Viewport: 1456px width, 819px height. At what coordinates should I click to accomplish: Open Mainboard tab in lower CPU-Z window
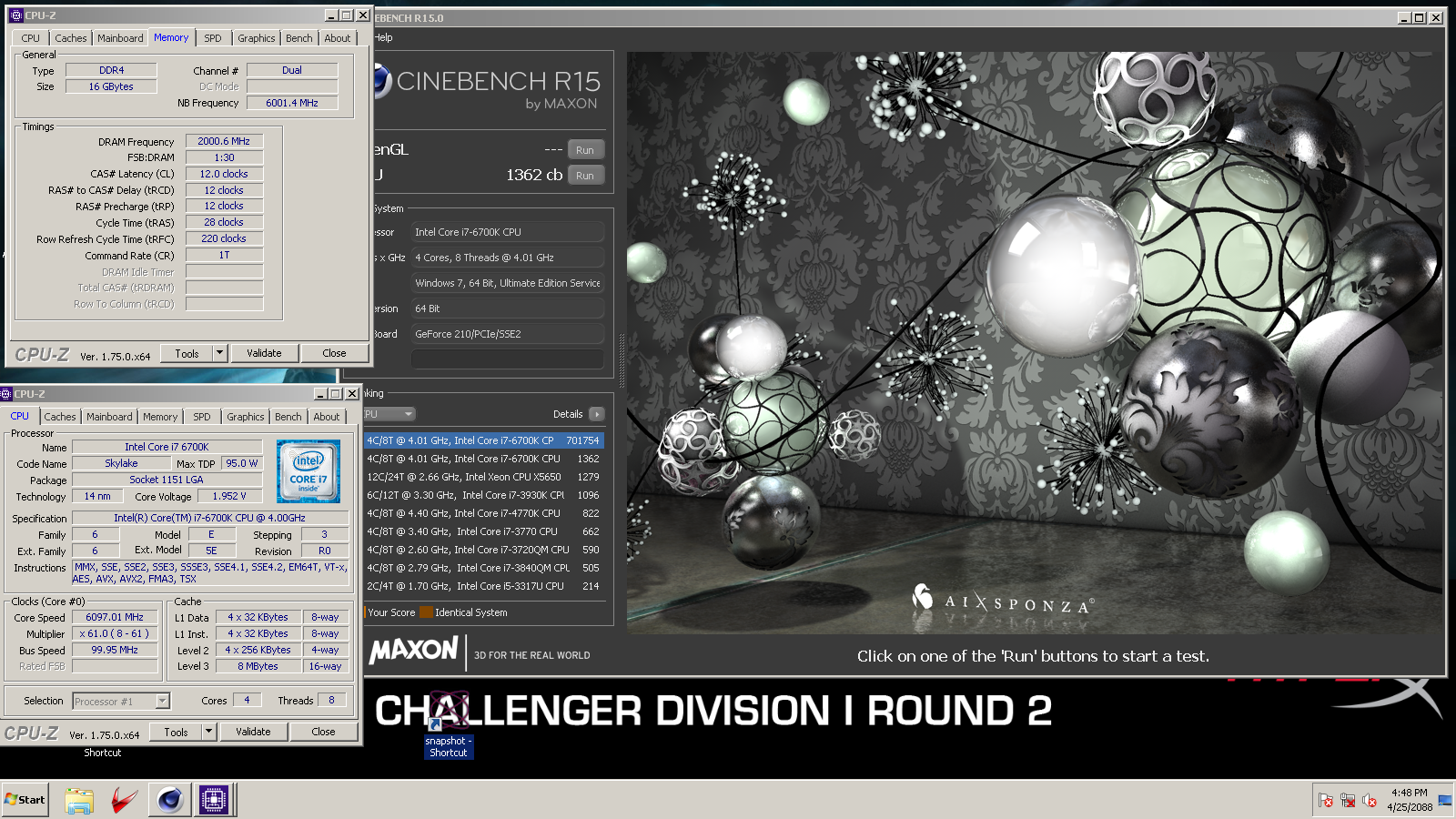[109, 417]
